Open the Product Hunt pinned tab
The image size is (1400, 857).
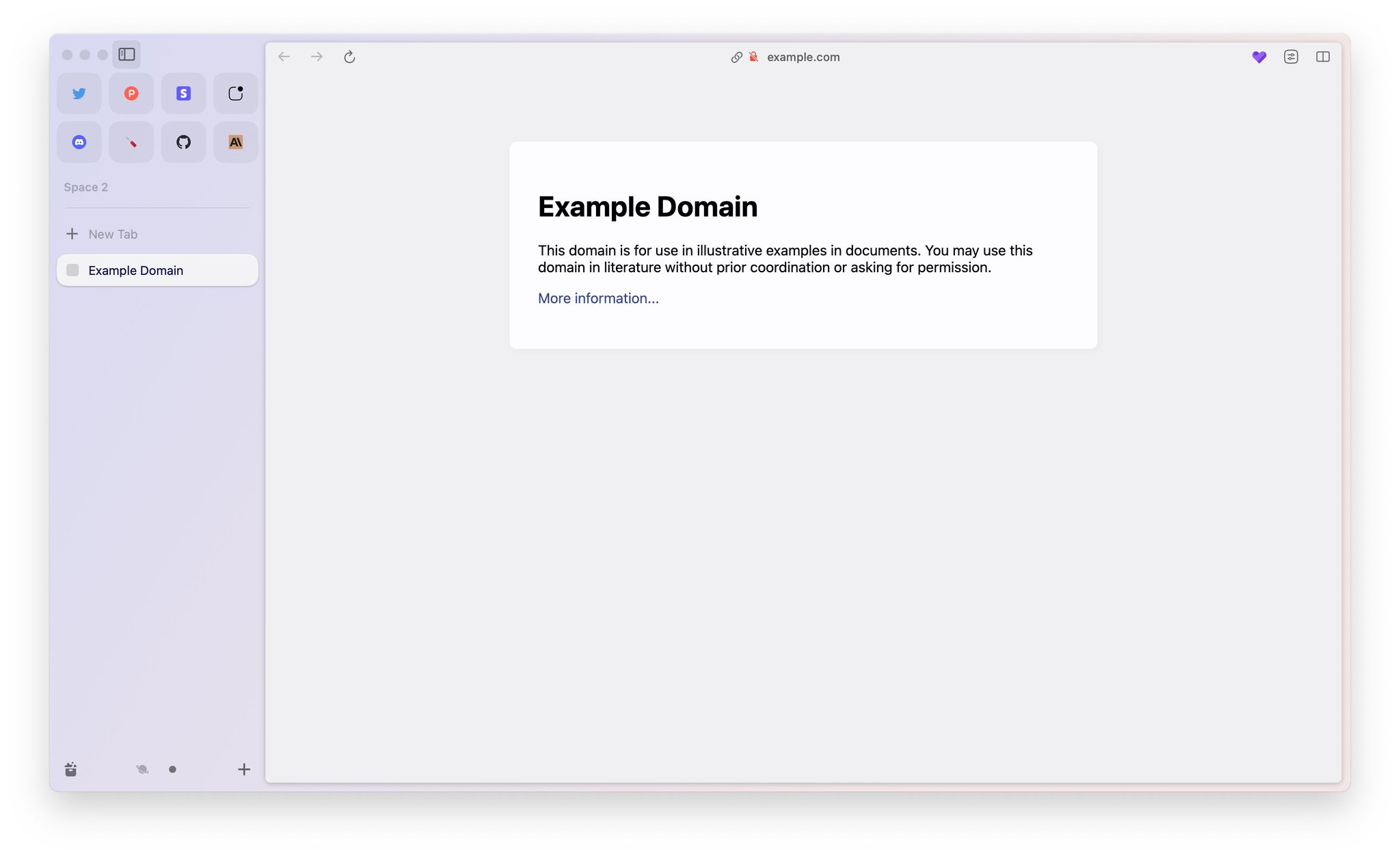(131, 93)
